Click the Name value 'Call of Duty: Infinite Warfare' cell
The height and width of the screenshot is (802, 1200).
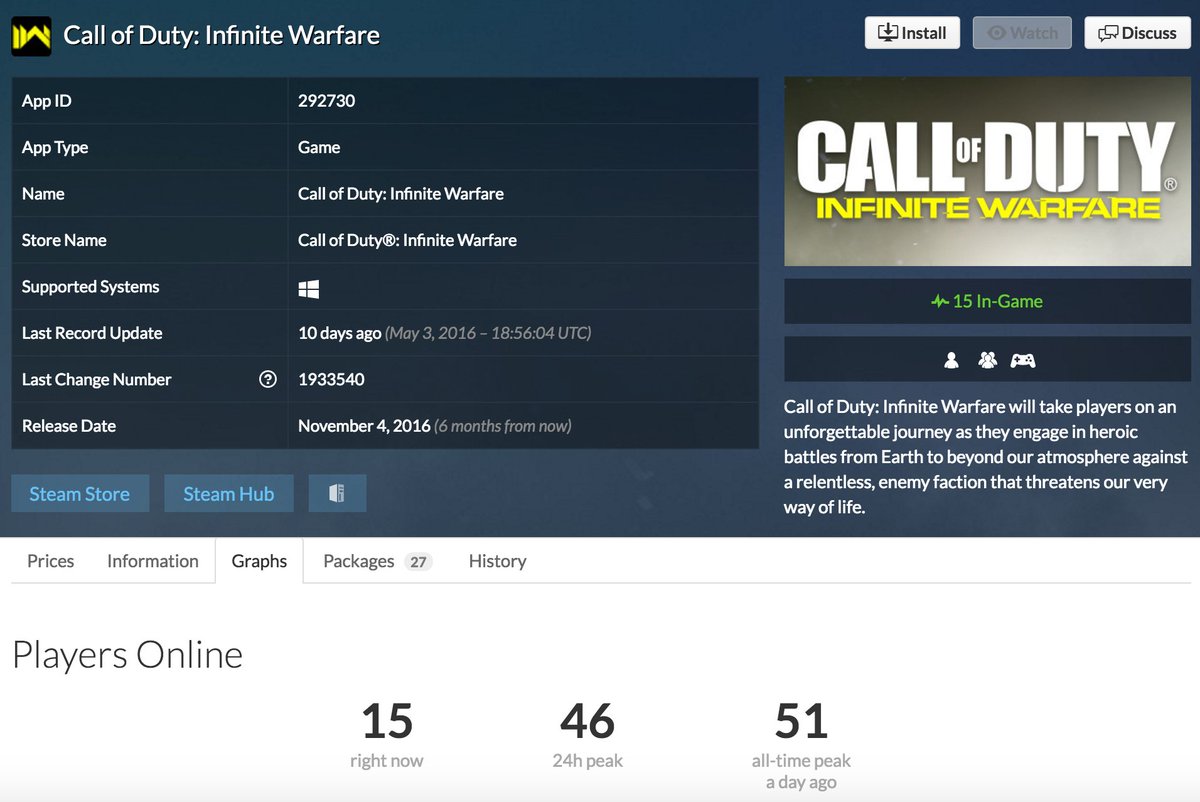point(523,194)
